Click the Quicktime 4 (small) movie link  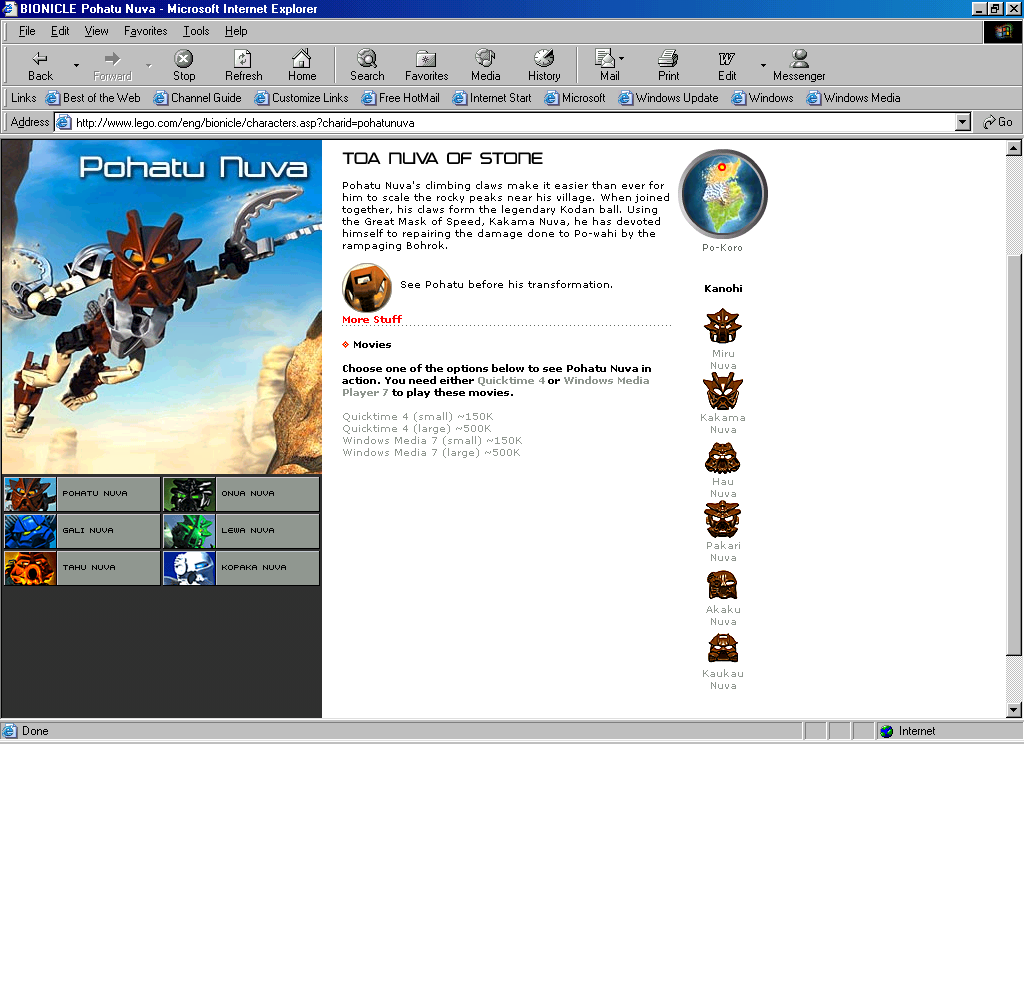417,417
